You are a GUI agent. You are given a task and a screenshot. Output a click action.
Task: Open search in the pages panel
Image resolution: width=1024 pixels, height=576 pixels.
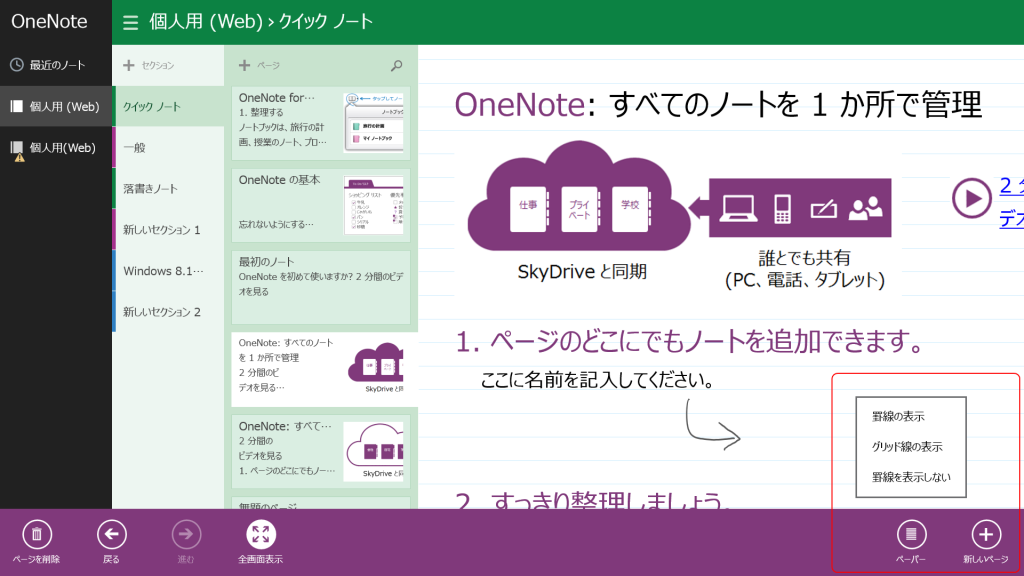397,65
